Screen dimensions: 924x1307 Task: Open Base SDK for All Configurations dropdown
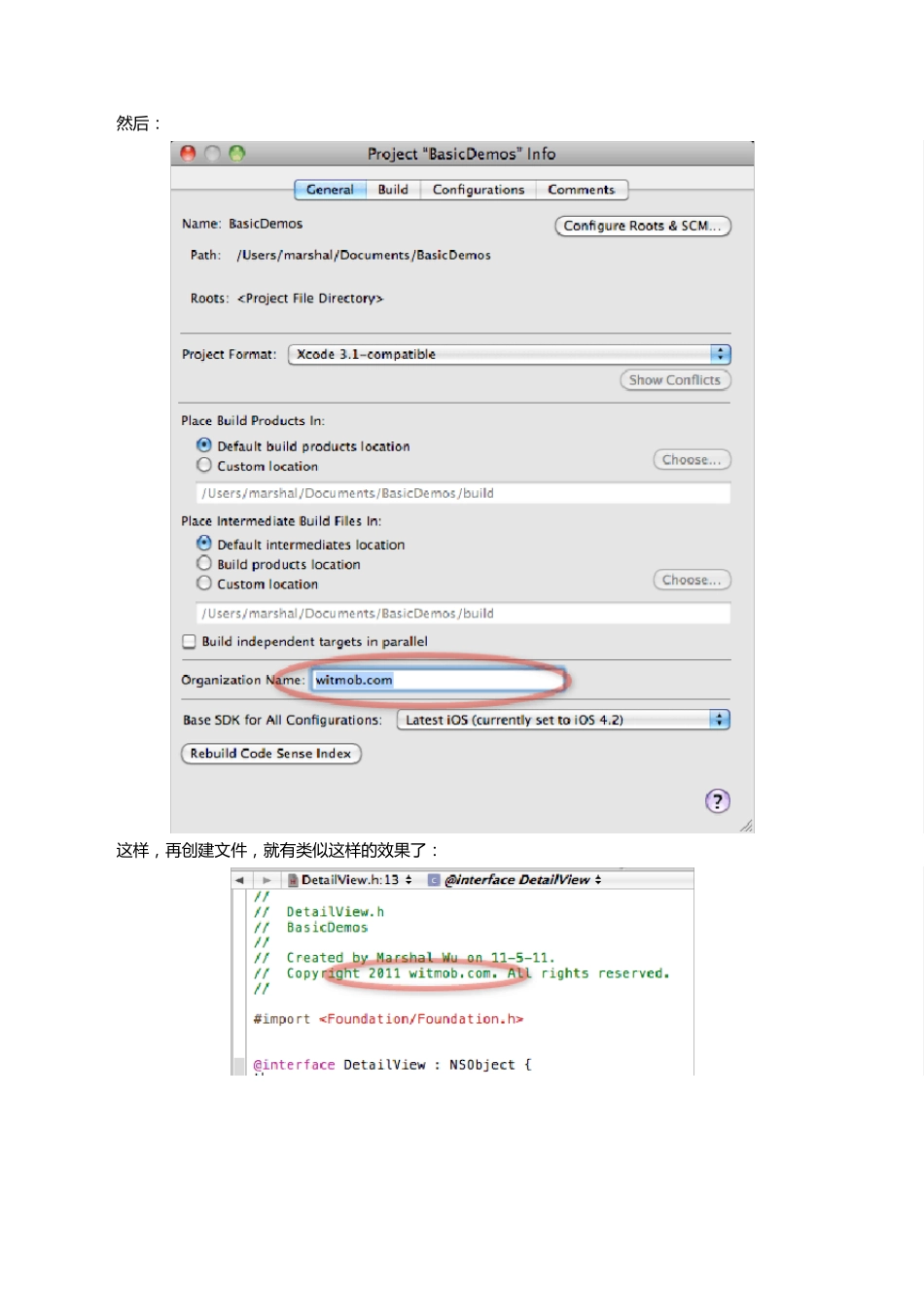(563, 720)
